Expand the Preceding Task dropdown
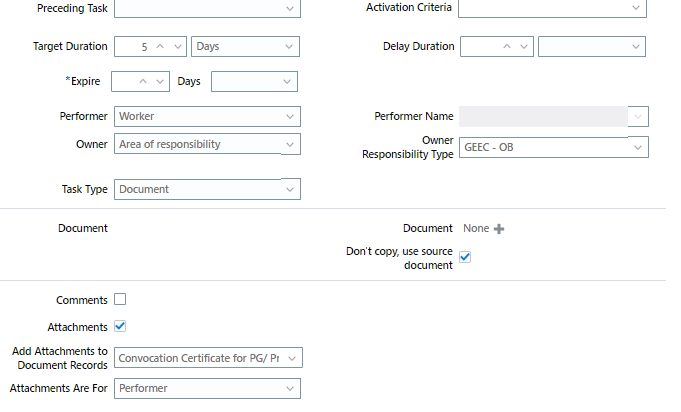681x412 pixels. 207,8
